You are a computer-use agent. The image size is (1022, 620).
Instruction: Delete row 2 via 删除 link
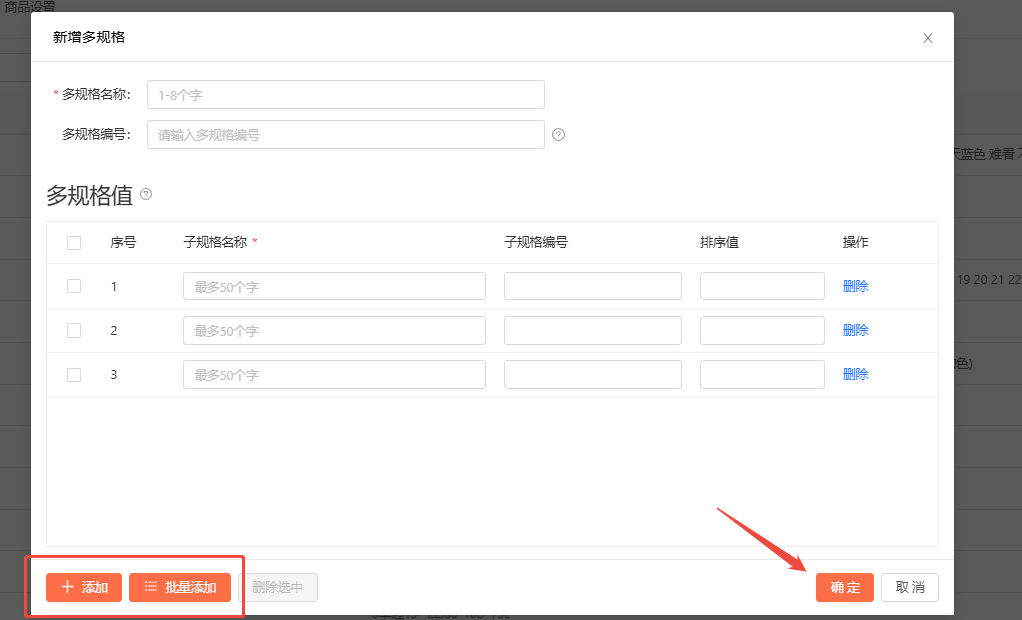pos(855,330)
